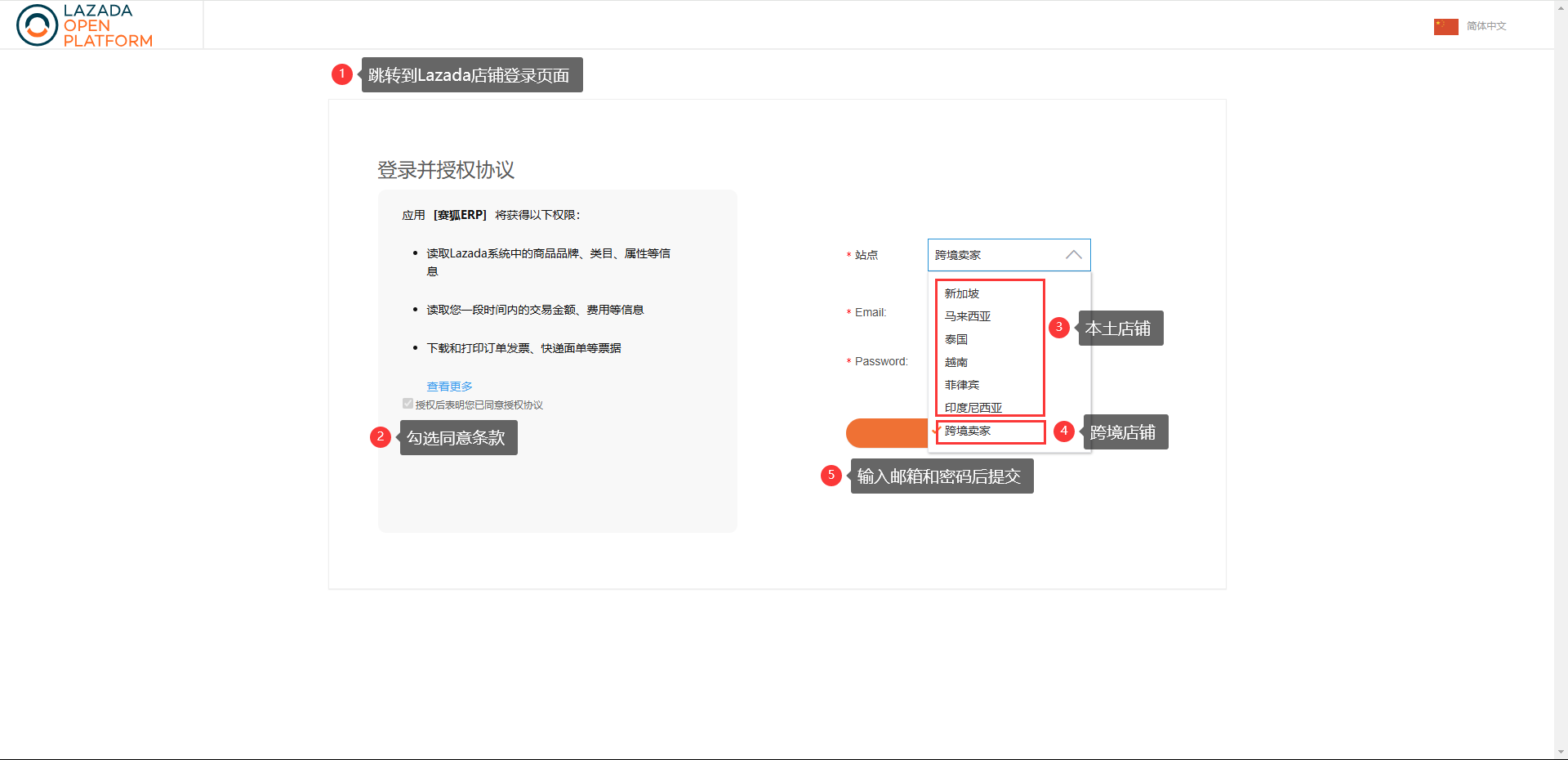The image size is (1568, 760).
Task: Choose 菲律宾 from the dropdown list
Action: [x=962, y=385]
